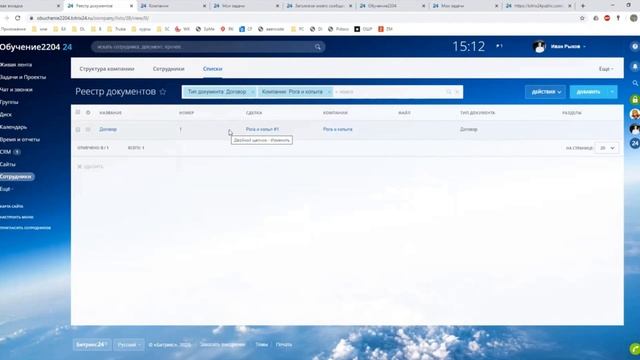Click the filter bar search magnifier
Viewport: 640px width, 360px height.
[449, 92]
